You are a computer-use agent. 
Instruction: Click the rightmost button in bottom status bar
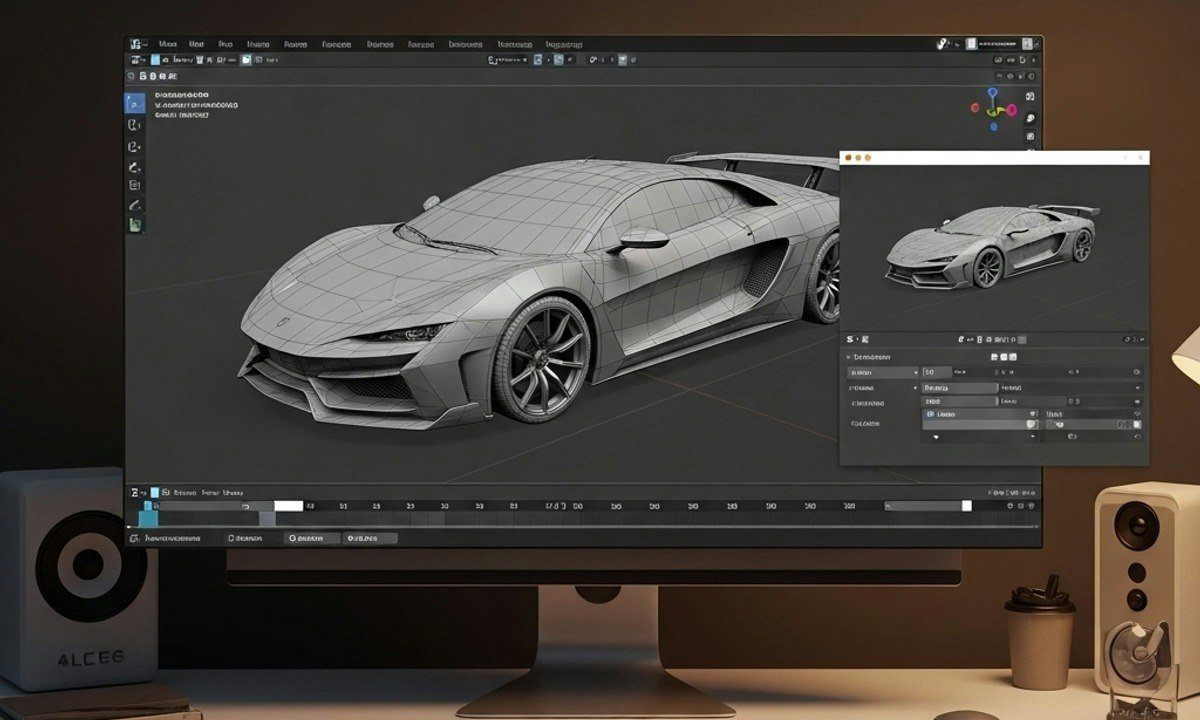[x=369, y=538]
